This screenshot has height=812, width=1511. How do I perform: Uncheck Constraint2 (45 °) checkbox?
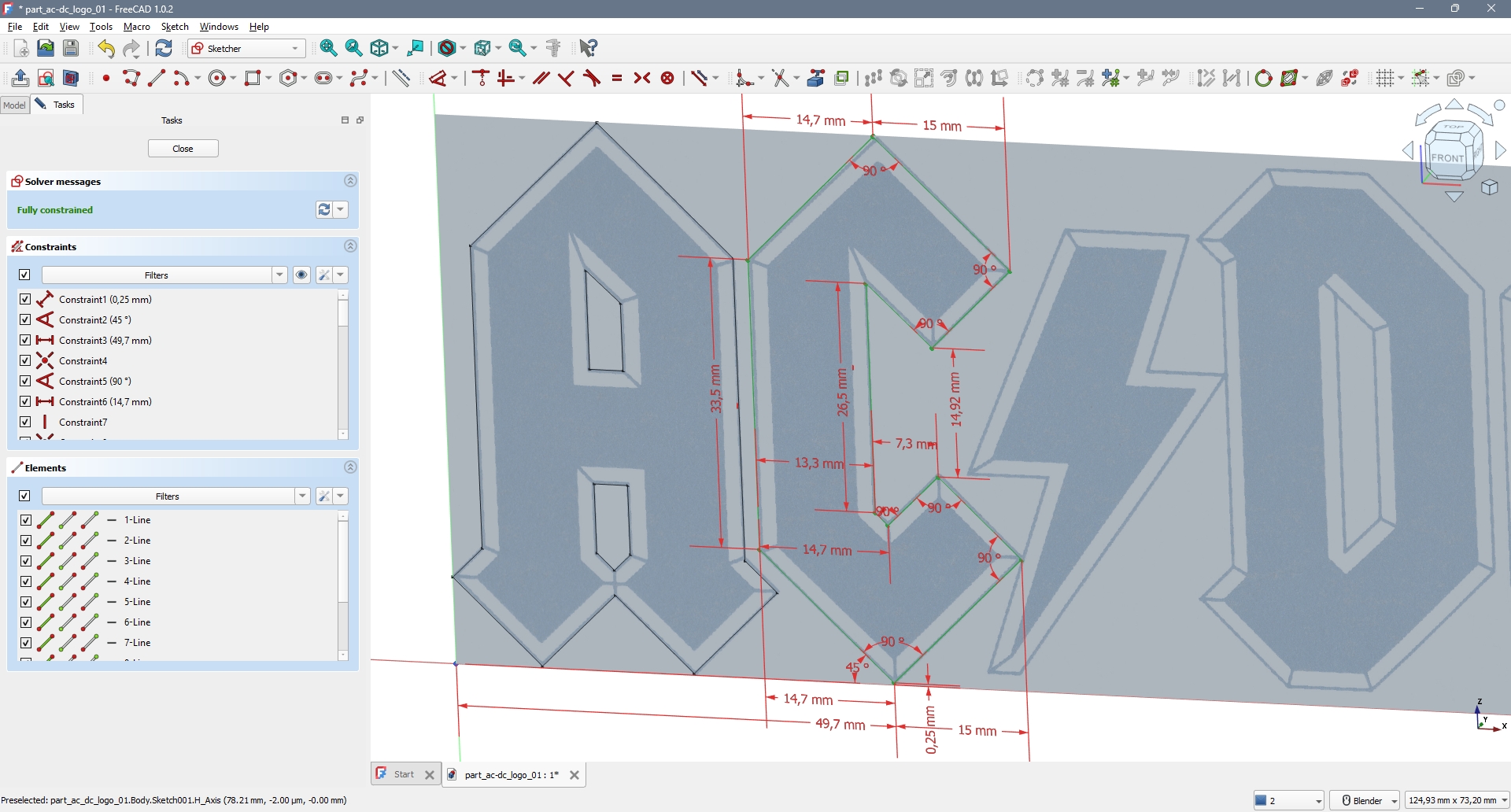click(x=25, y=319)
